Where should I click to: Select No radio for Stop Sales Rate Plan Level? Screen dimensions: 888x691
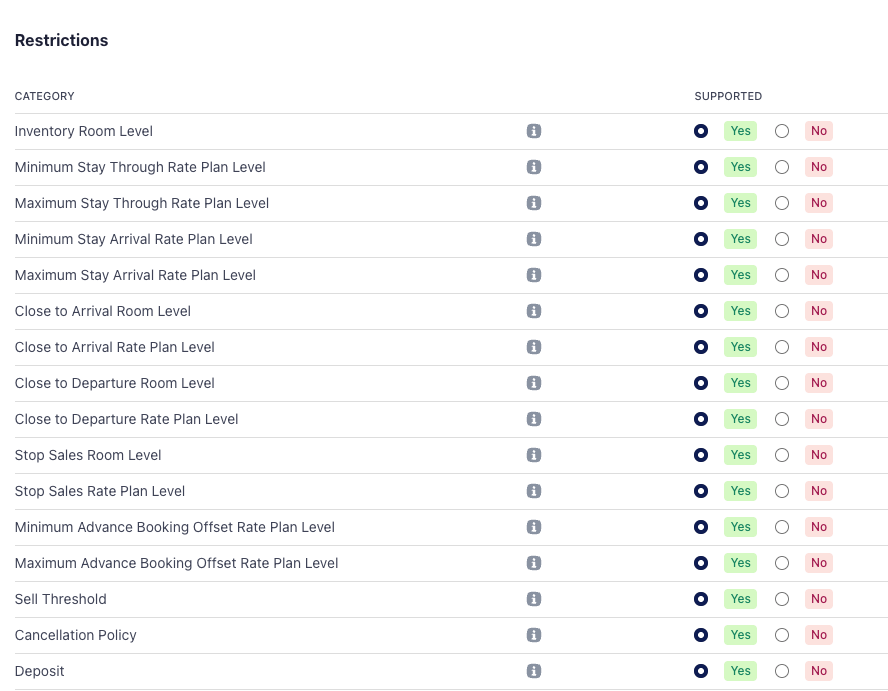[782, 491]
